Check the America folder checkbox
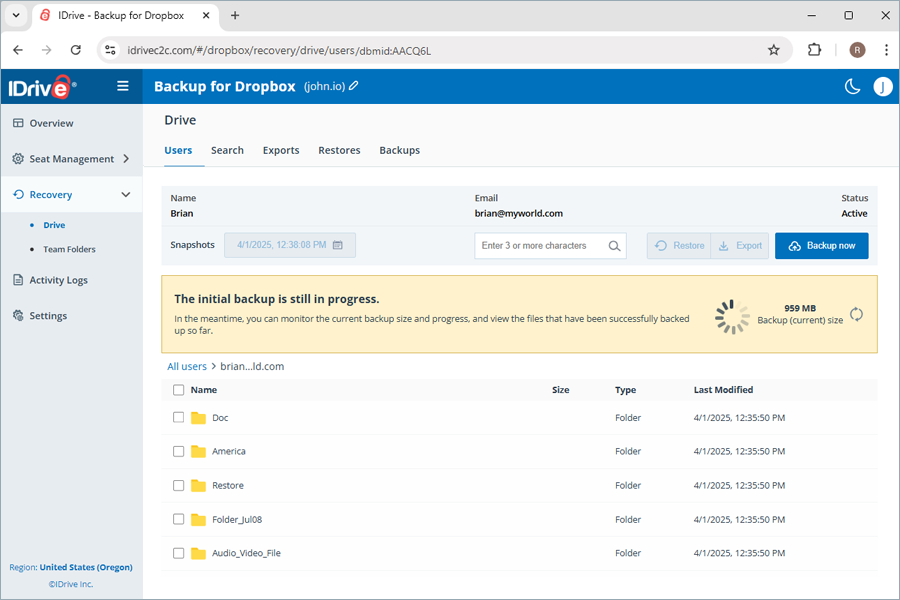900x600 pixels. point(178,451)
